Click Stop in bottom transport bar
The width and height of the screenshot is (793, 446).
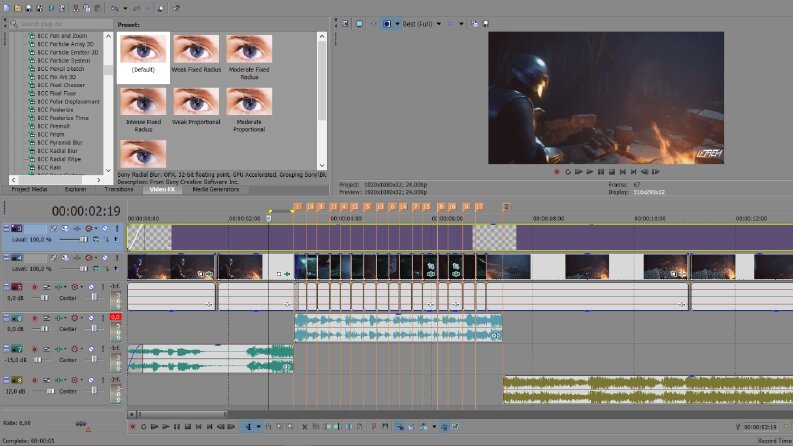click(188, 427)
